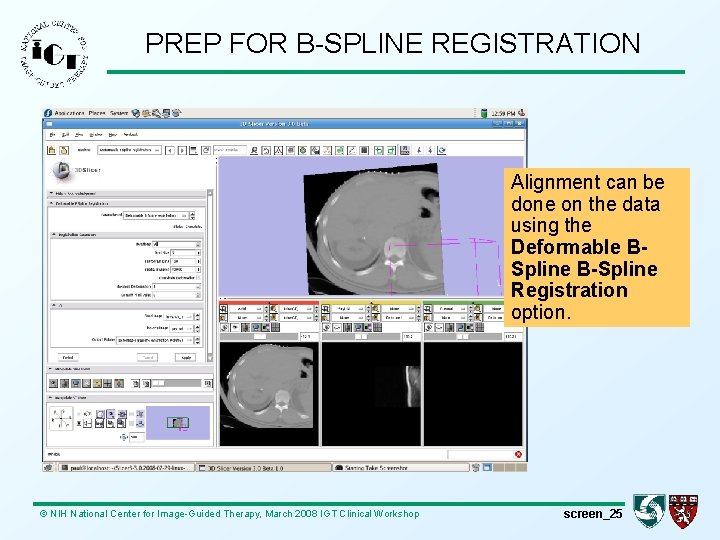
Task: Click the green viewer slice offset slider
Action: click(463, 337)
